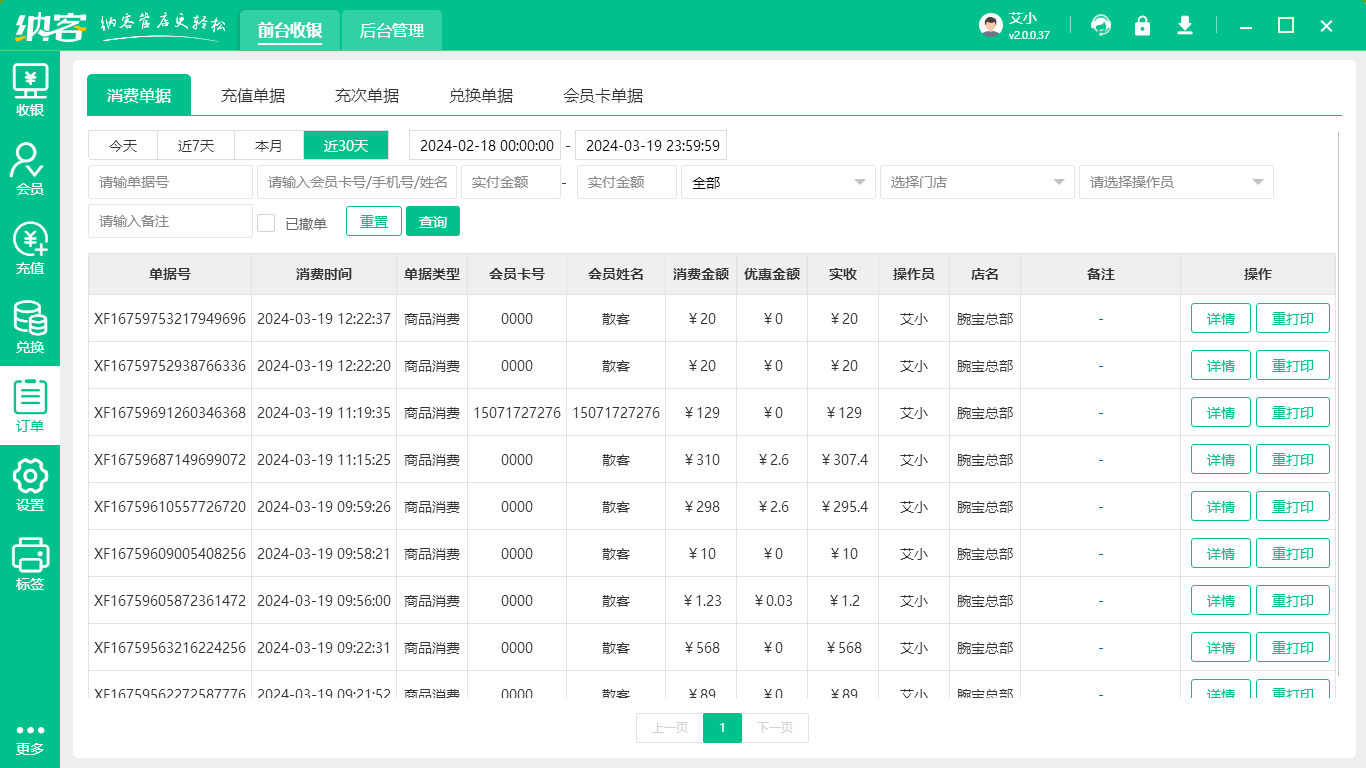The height and width of the screenshot is (768, 1366).
Task: Select the 标签 label icon in sidebar
Action: click(30, 560)
